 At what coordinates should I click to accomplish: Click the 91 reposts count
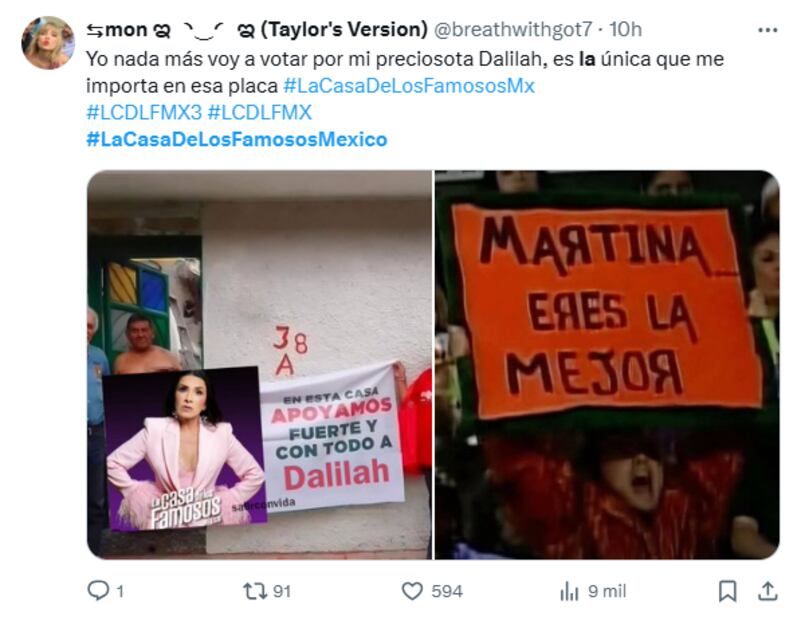pos(282,591)
